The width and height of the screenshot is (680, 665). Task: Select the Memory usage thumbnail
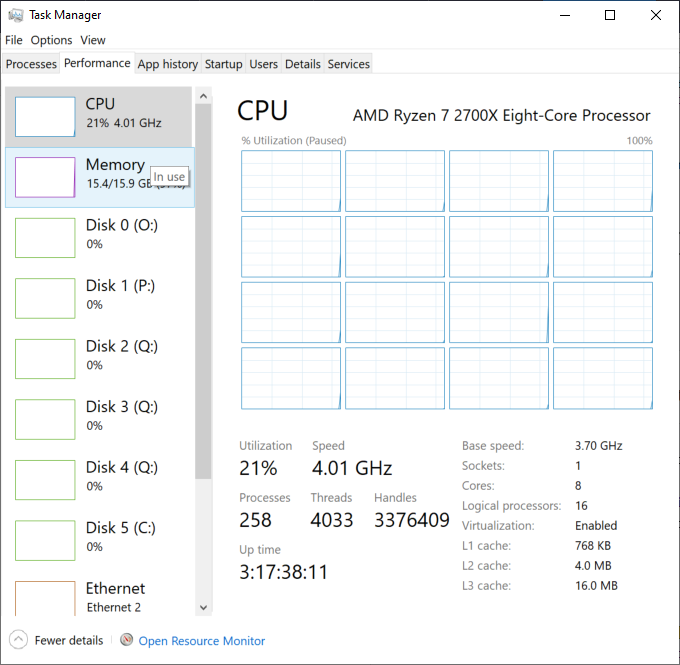pos(45,177)
